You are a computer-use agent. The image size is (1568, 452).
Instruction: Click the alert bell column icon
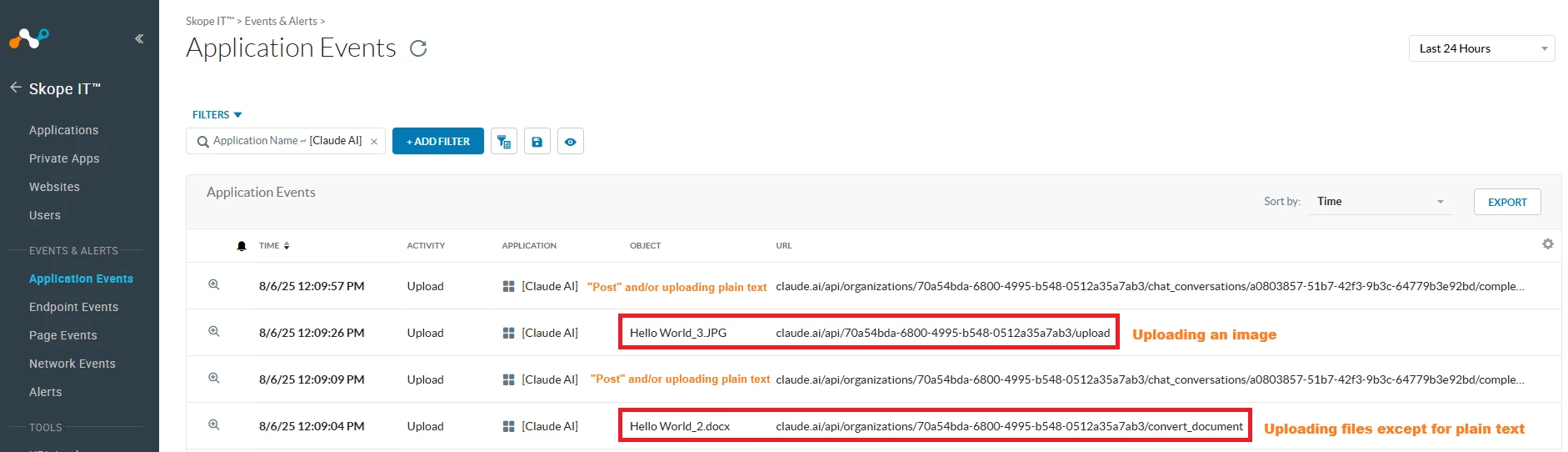(x=242, y=246)
